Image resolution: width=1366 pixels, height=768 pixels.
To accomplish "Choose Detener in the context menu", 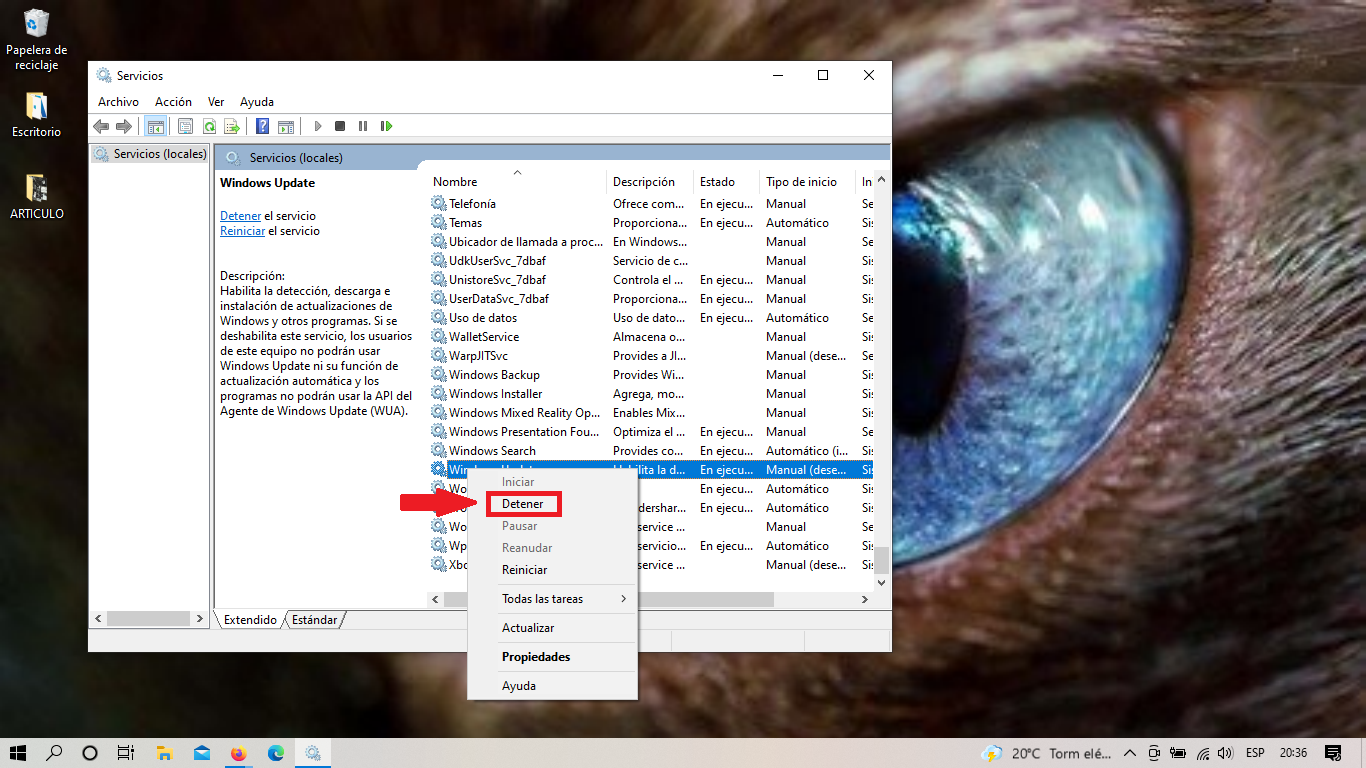I will click(x=523, y=504).
